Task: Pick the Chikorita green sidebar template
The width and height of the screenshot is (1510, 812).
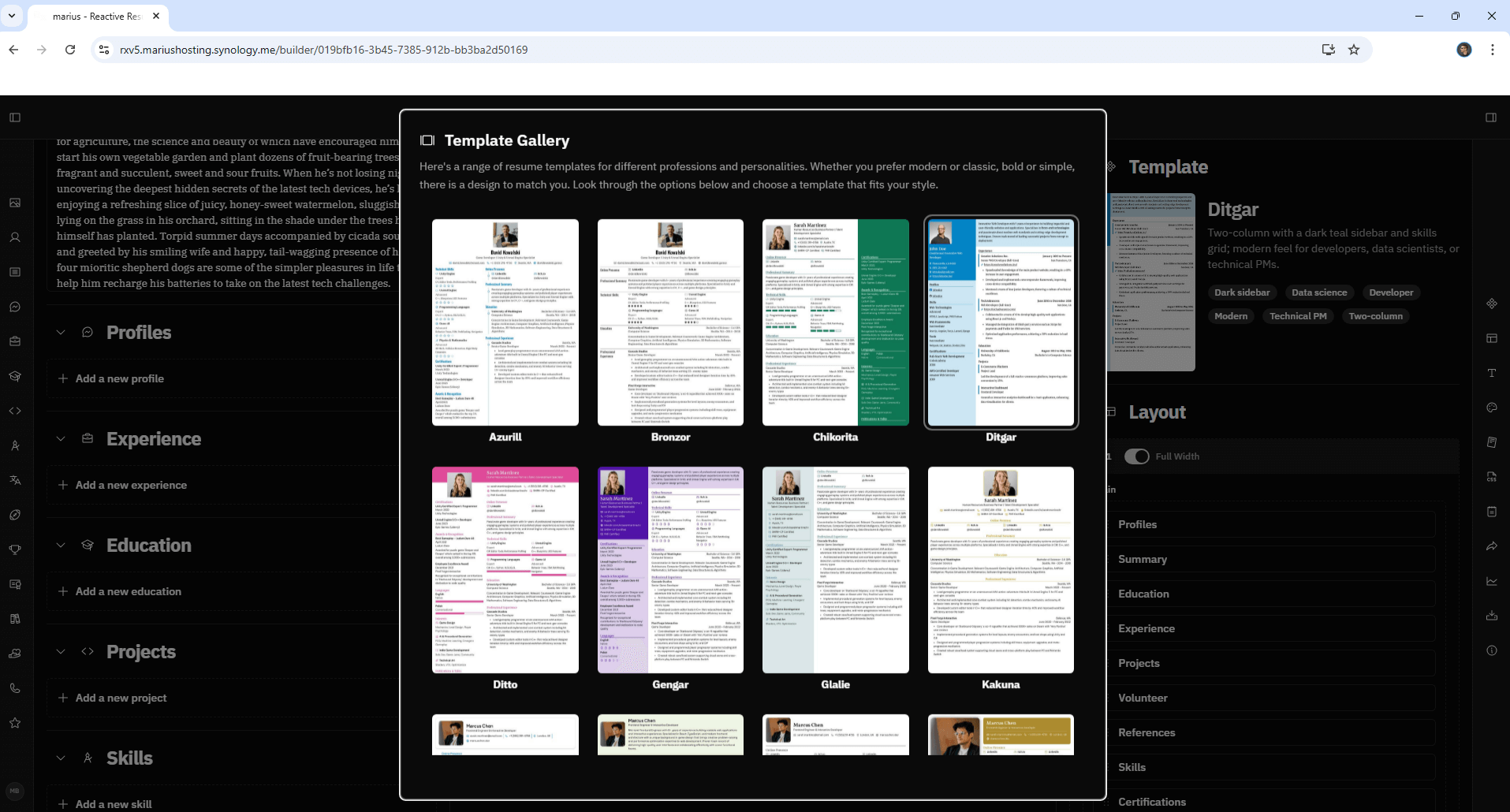Action: click(x=835, y=322)
